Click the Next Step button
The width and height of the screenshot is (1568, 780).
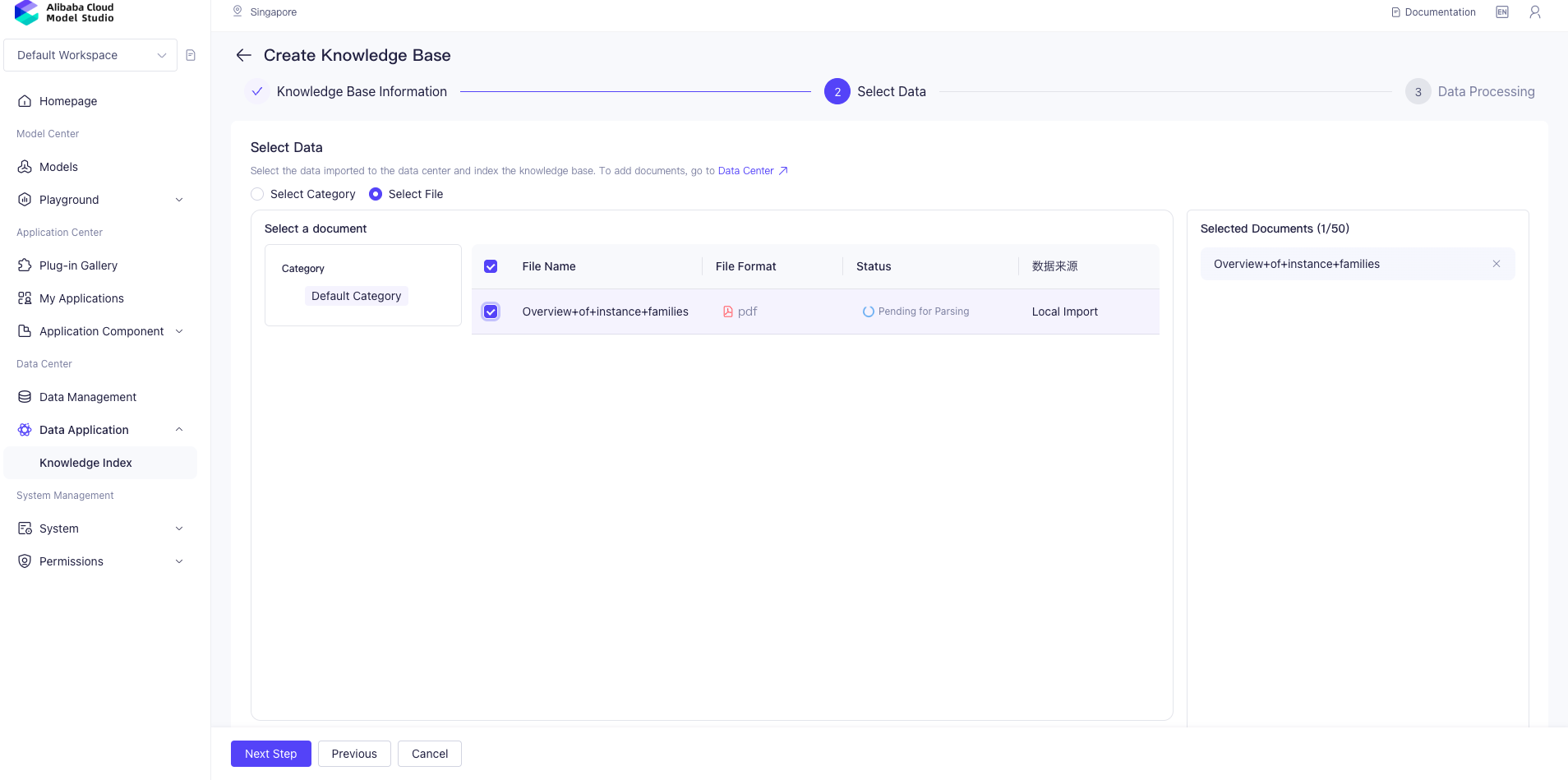[270, 754]
